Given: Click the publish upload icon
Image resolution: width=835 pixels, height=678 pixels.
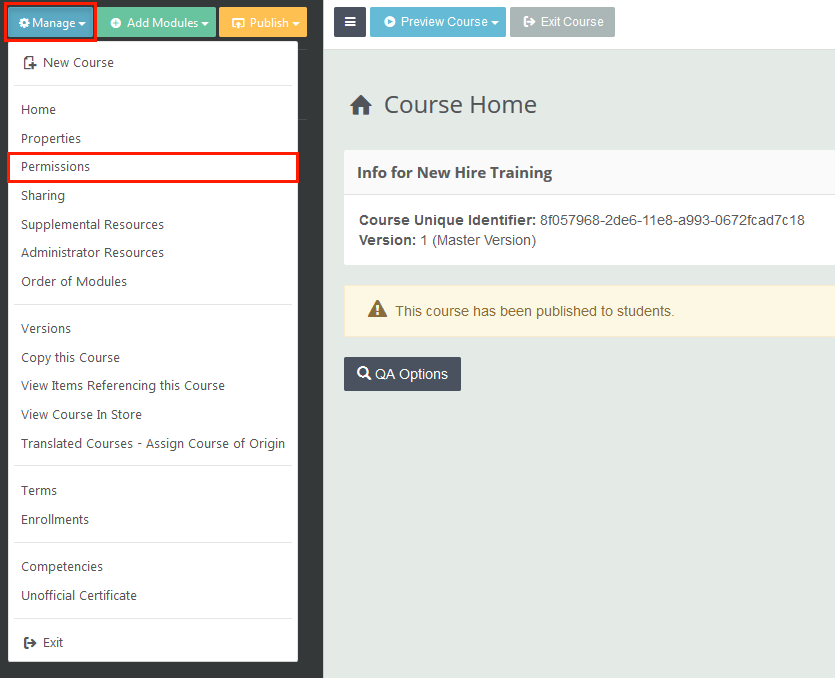Looking at the screenshot, I should tap(238, 23).
